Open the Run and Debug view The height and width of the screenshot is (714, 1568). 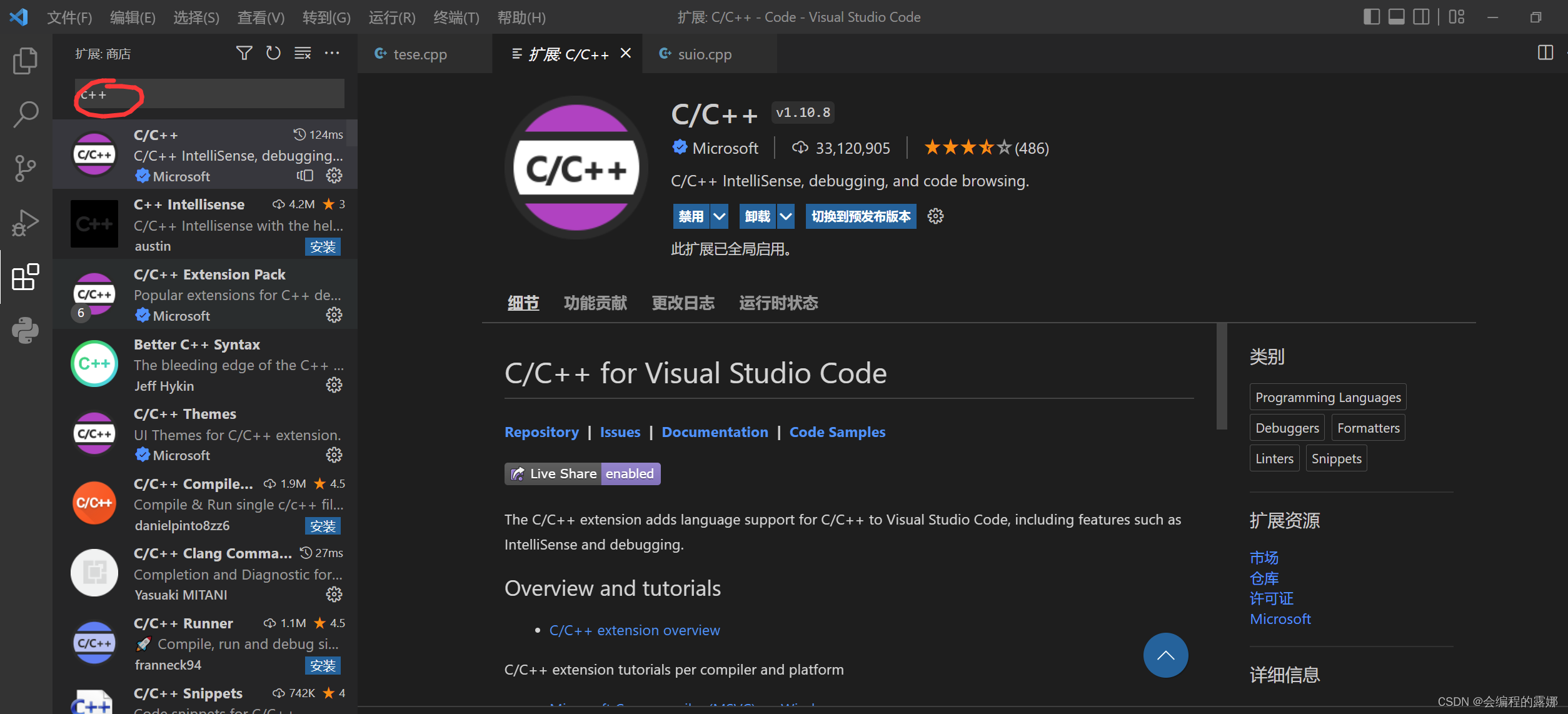click(25, 223)
